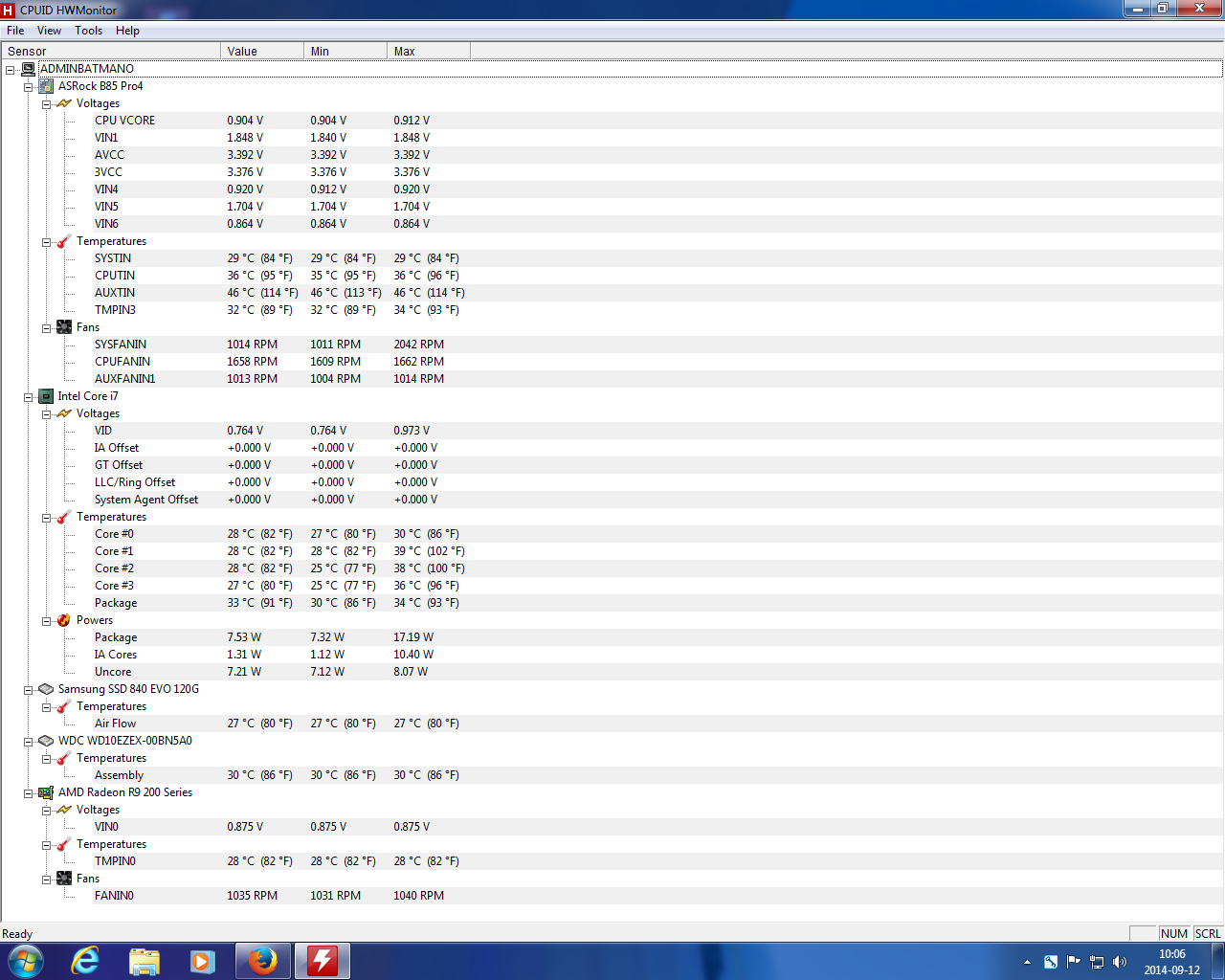Click the Max column header
The height and width of the screenshot is (980, 1225).
click(429, 51)
